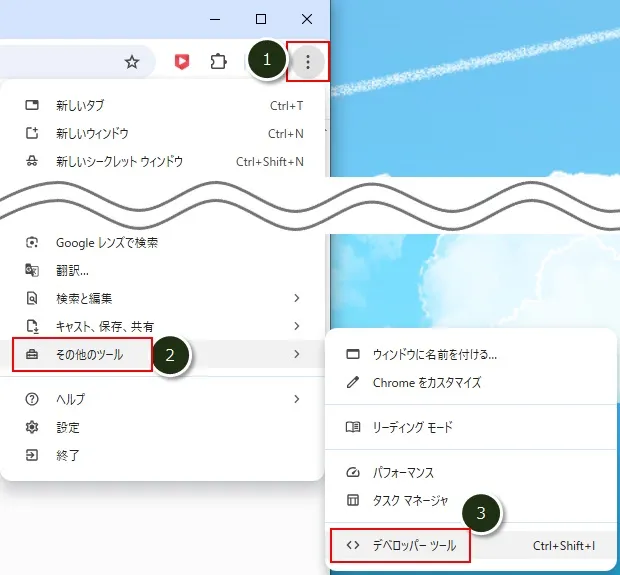
Task: Click 終了 to exit Chrome
Action: (68, 455)
